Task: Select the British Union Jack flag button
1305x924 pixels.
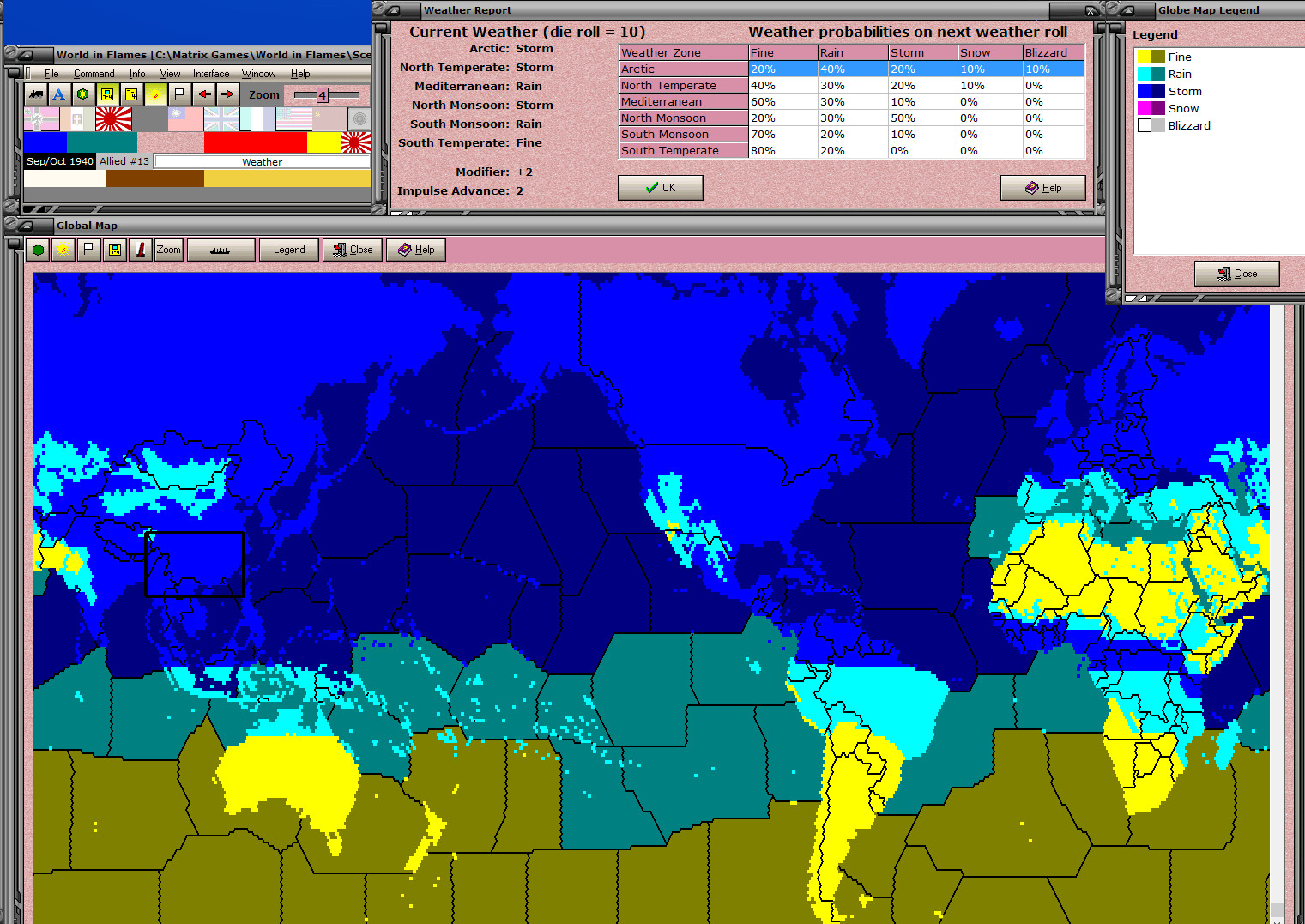Action: pos(221,120)
